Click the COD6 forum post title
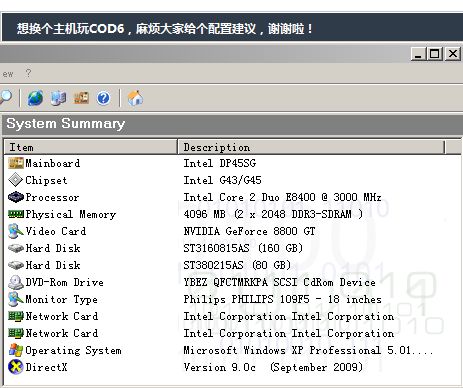Screen dimensions: 463x388 coord(165,28)
